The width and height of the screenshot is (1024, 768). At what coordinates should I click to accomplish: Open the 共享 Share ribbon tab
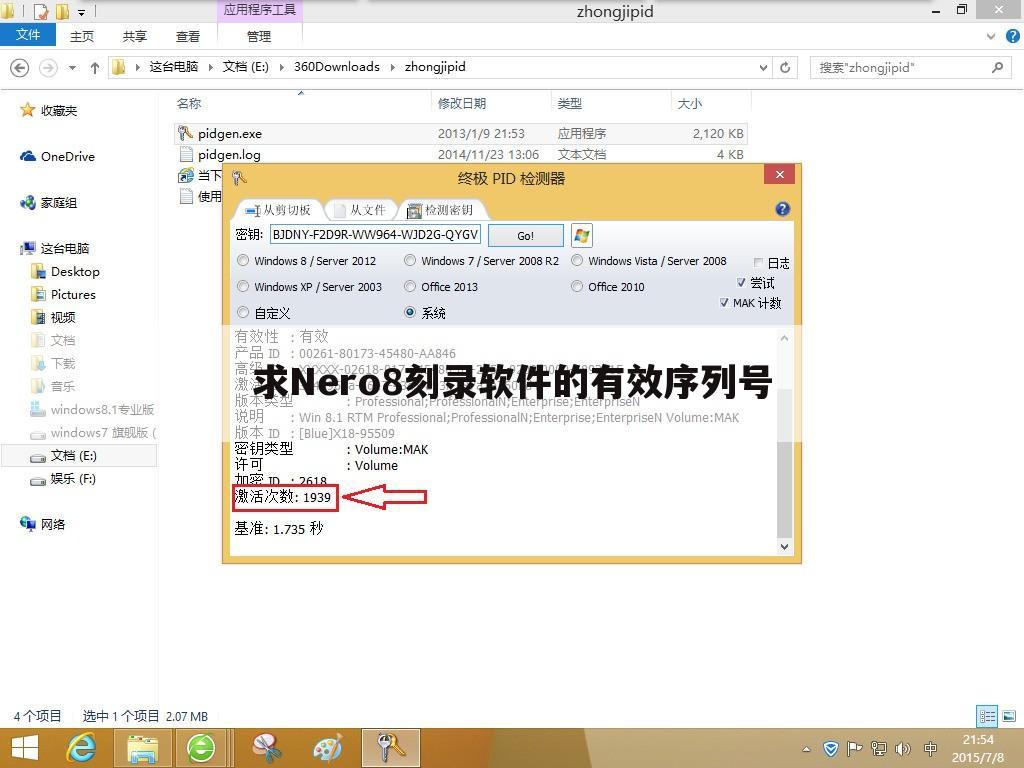click(x=135, y=37)
